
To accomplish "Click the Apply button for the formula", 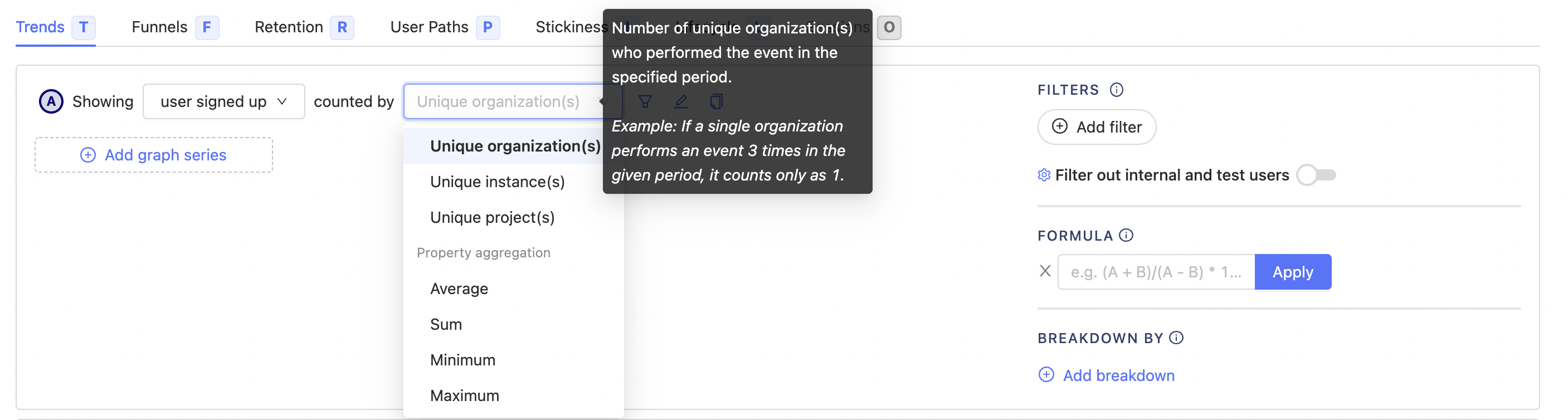I will pyautogui.click(x=1293, y=271).
